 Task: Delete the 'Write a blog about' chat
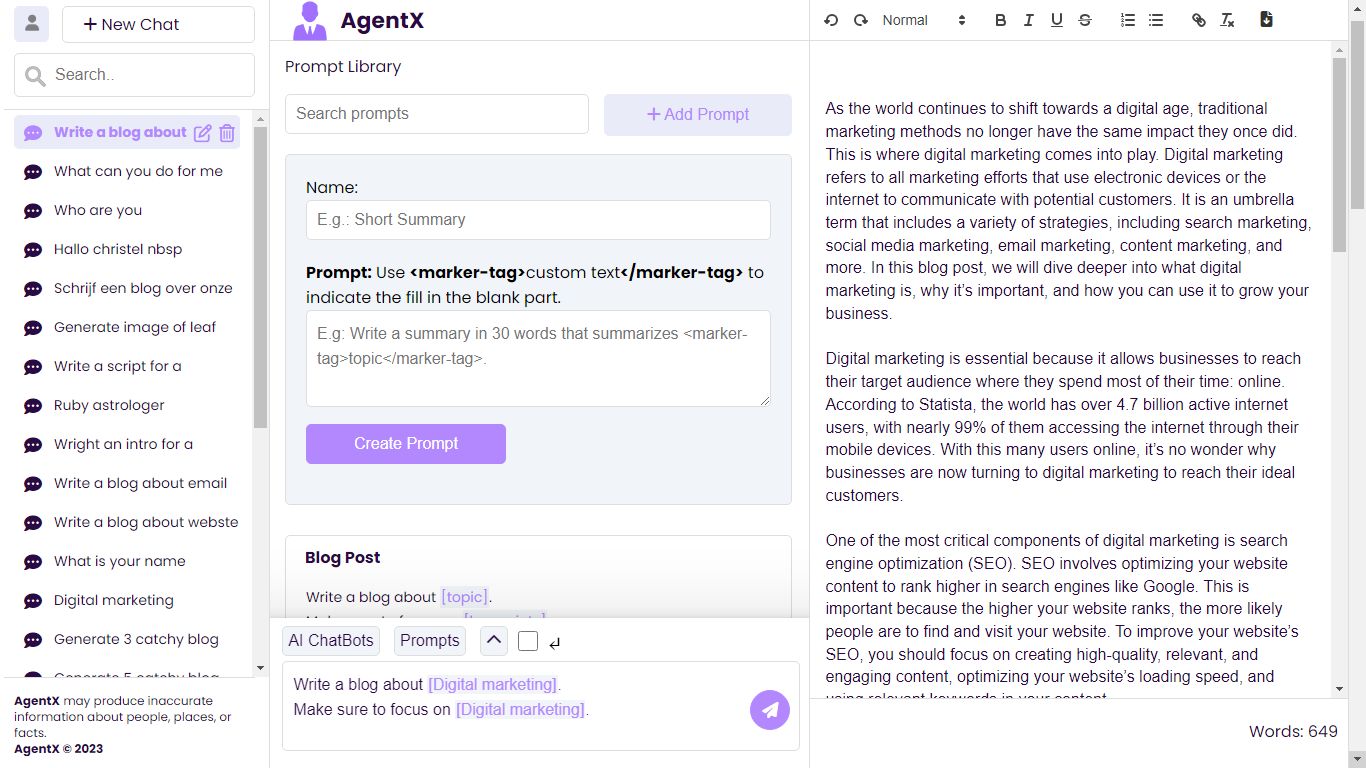227,132
